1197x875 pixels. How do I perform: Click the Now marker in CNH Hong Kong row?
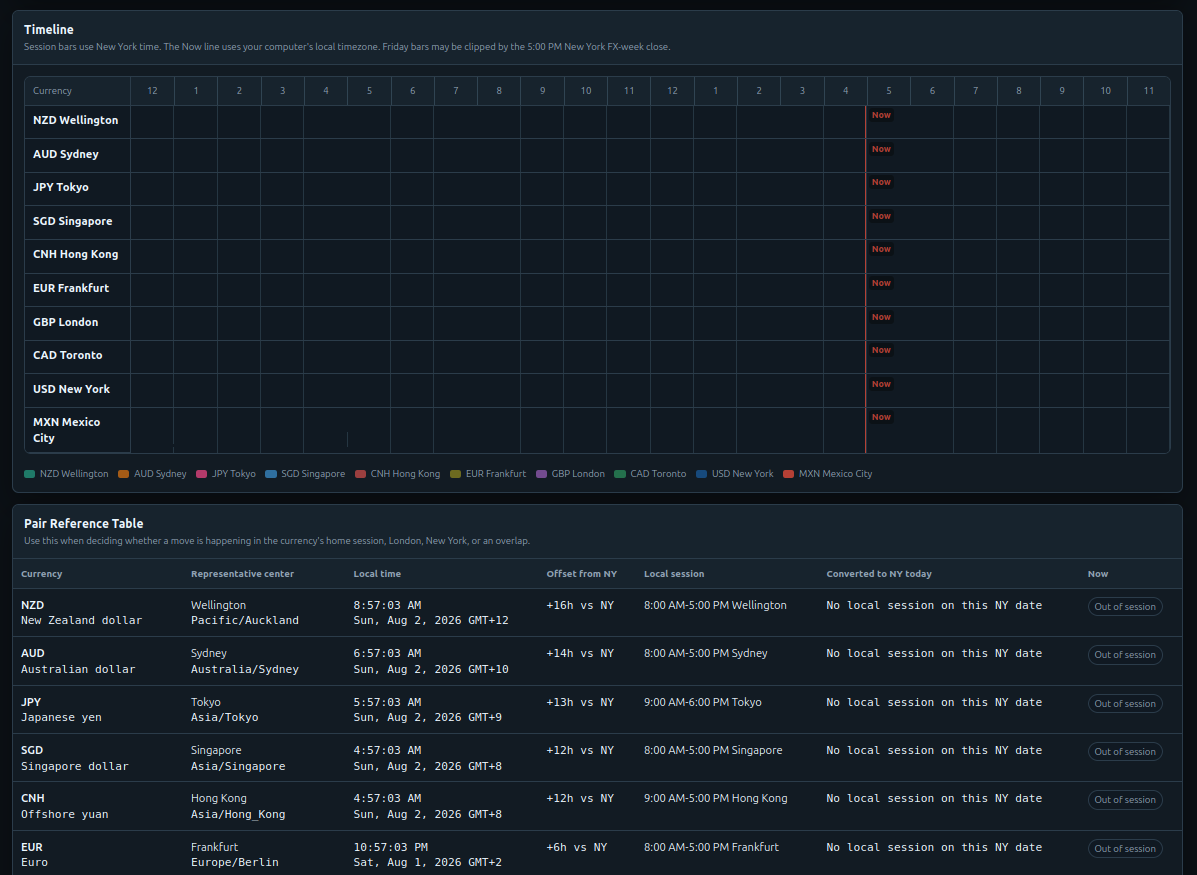(x=881, y=250)
